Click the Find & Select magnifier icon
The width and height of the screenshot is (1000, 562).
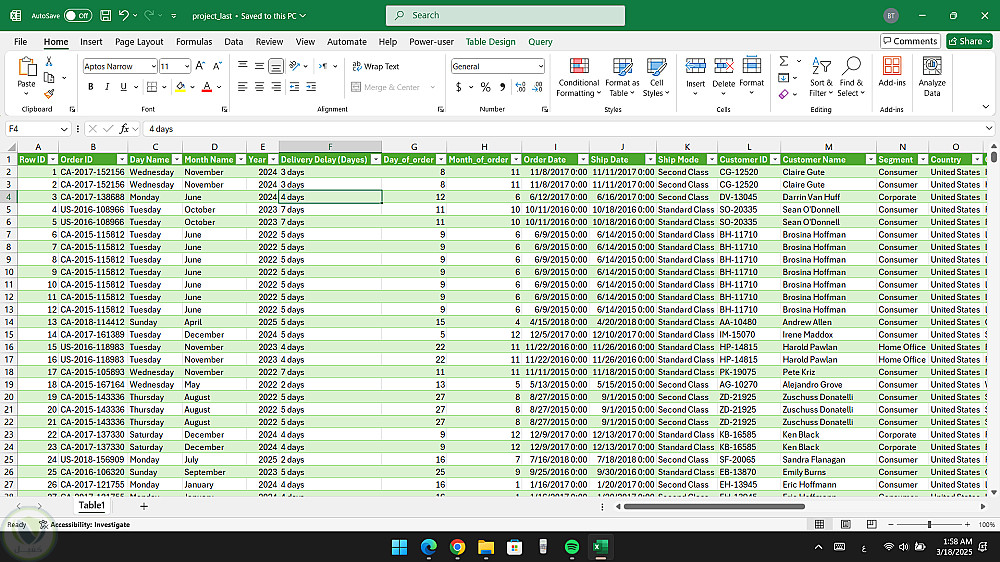[x=851, y=65]
